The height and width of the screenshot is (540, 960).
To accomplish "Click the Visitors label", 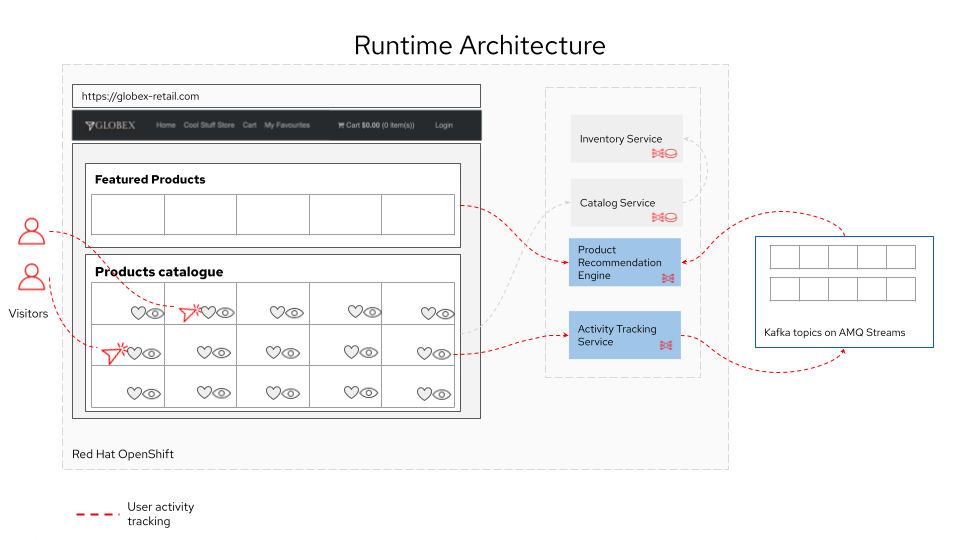I will [28, 313].
